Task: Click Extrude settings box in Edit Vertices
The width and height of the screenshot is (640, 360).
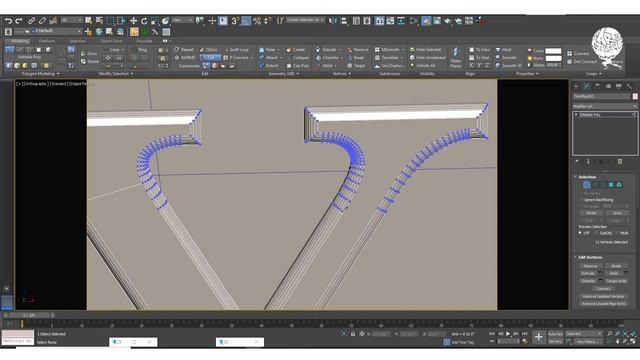Action: 600,273
